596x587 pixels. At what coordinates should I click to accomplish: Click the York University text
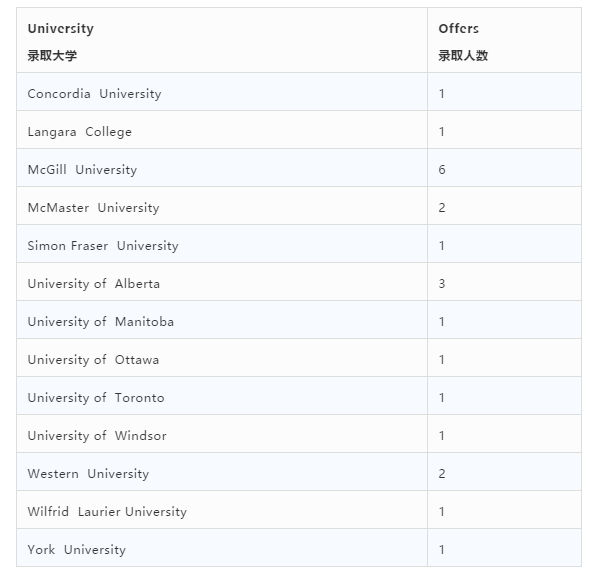click(76, 550)
